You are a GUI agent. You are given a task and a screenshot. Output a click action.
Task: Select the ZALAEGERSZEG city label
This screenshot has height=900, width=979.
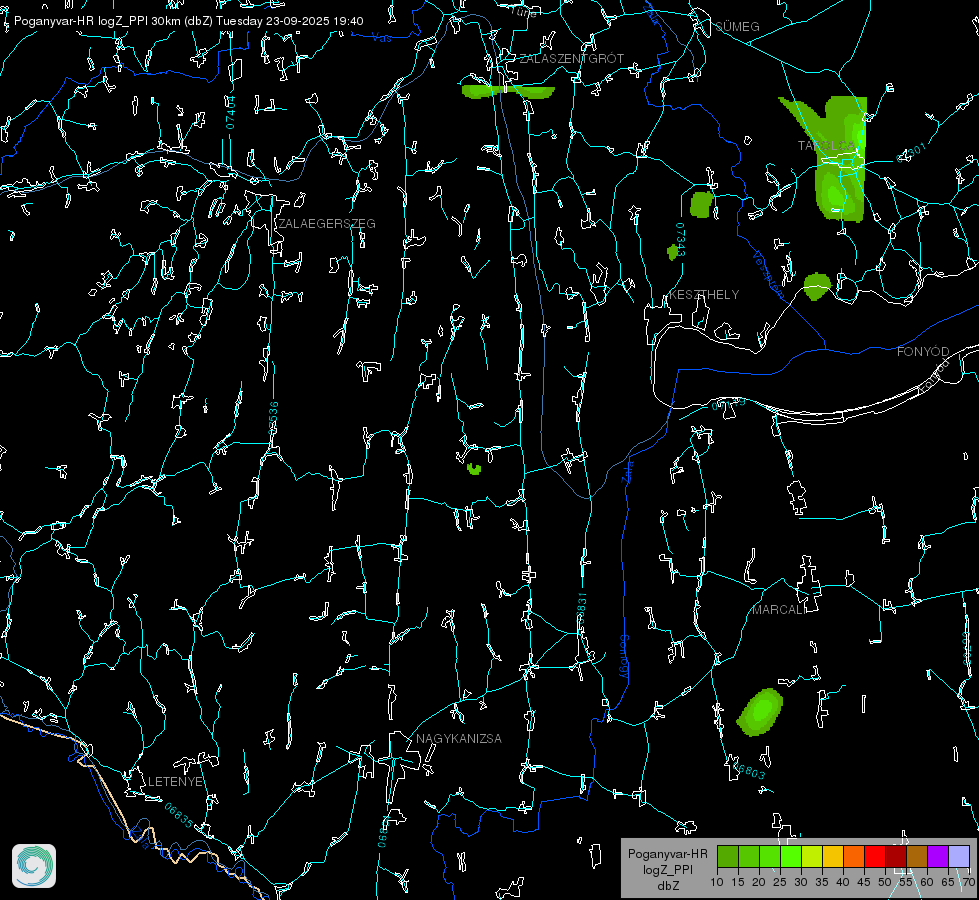(x=328, y=224)
